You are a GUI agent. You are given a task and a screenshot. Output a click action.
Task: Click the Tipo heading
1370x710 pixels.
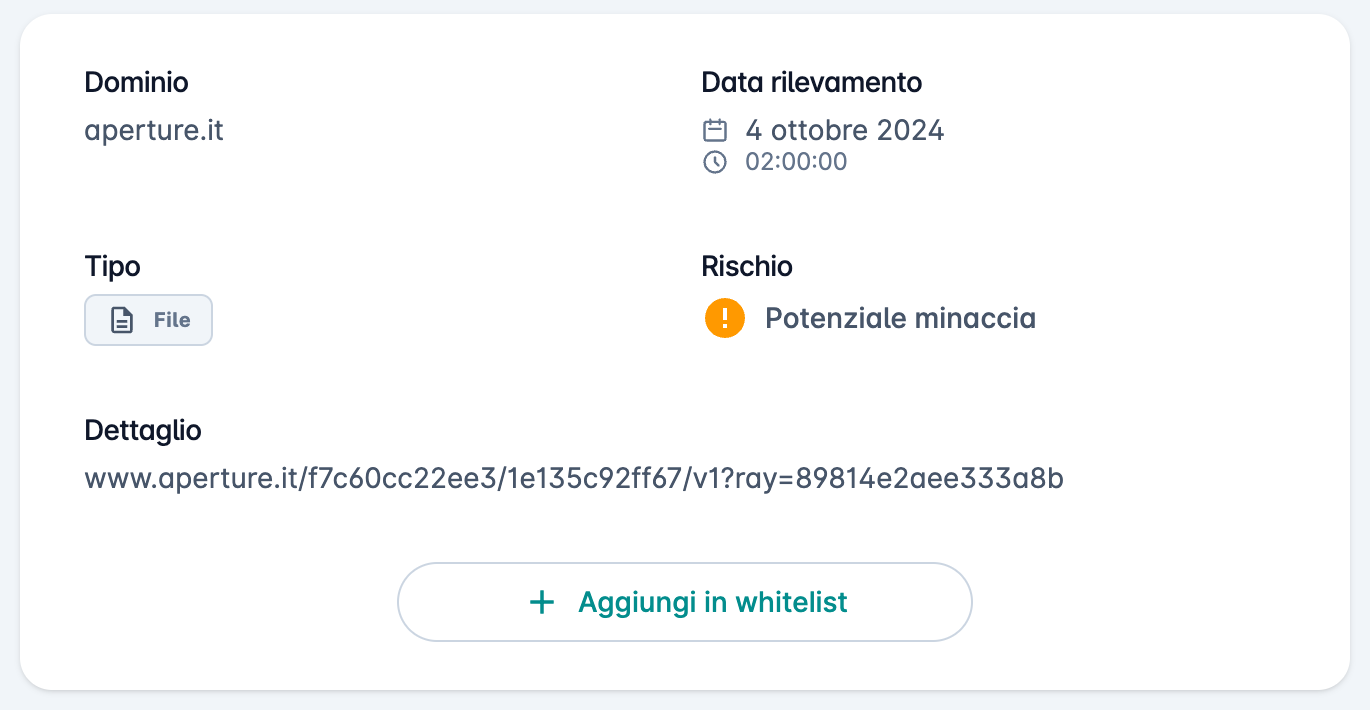point(112,267)
